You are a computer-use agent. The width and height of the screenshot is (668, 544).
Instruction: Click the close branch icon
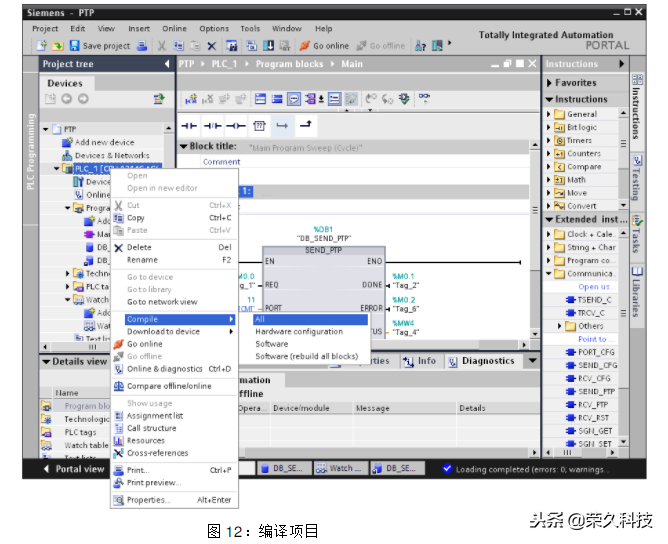(305, 125)
